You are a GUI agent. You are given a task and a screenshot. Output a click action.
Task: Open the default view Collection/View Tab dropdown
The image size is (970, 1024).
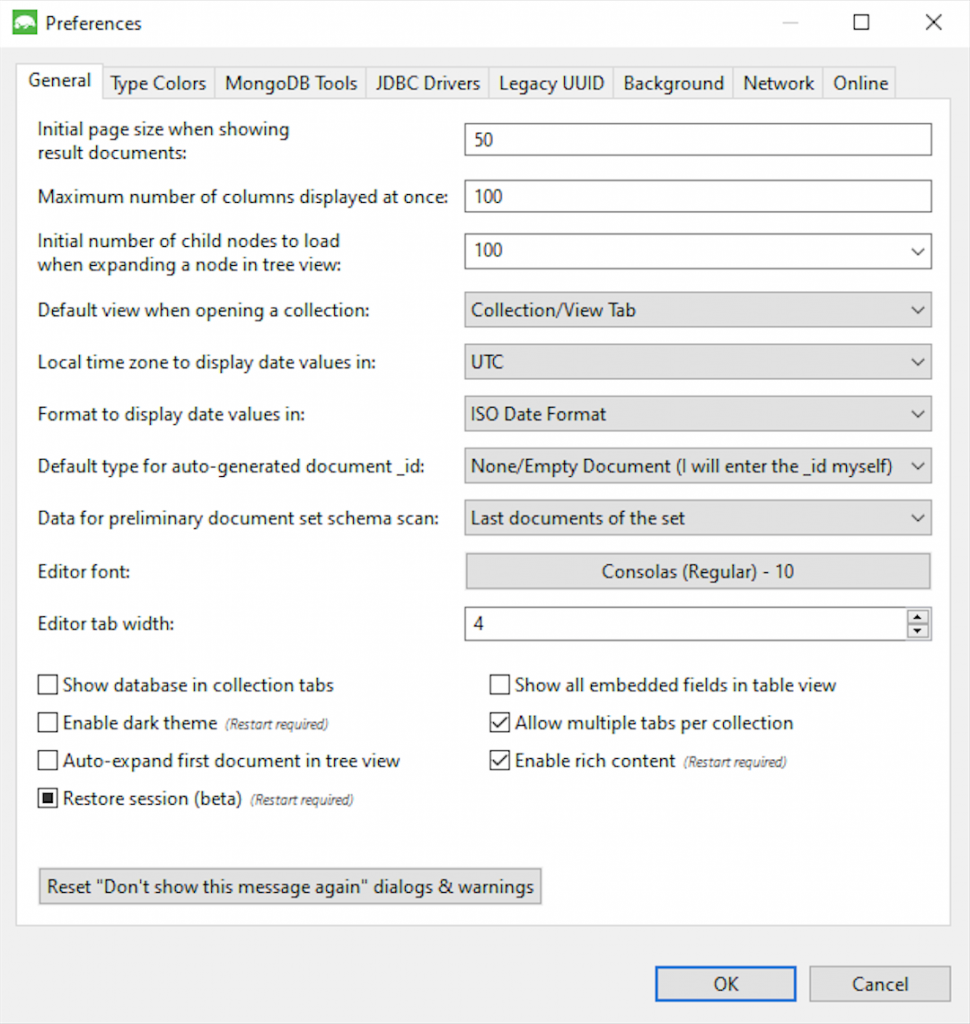pos(698,310)
